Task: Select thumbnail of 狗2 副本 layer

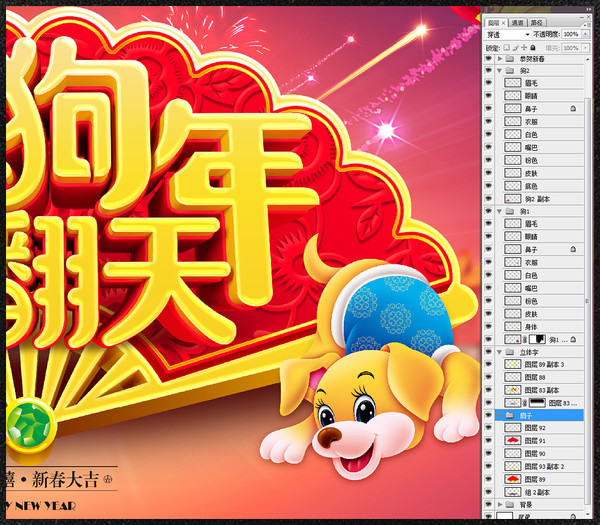Action: pyautogui.click(x=513, y=199)
